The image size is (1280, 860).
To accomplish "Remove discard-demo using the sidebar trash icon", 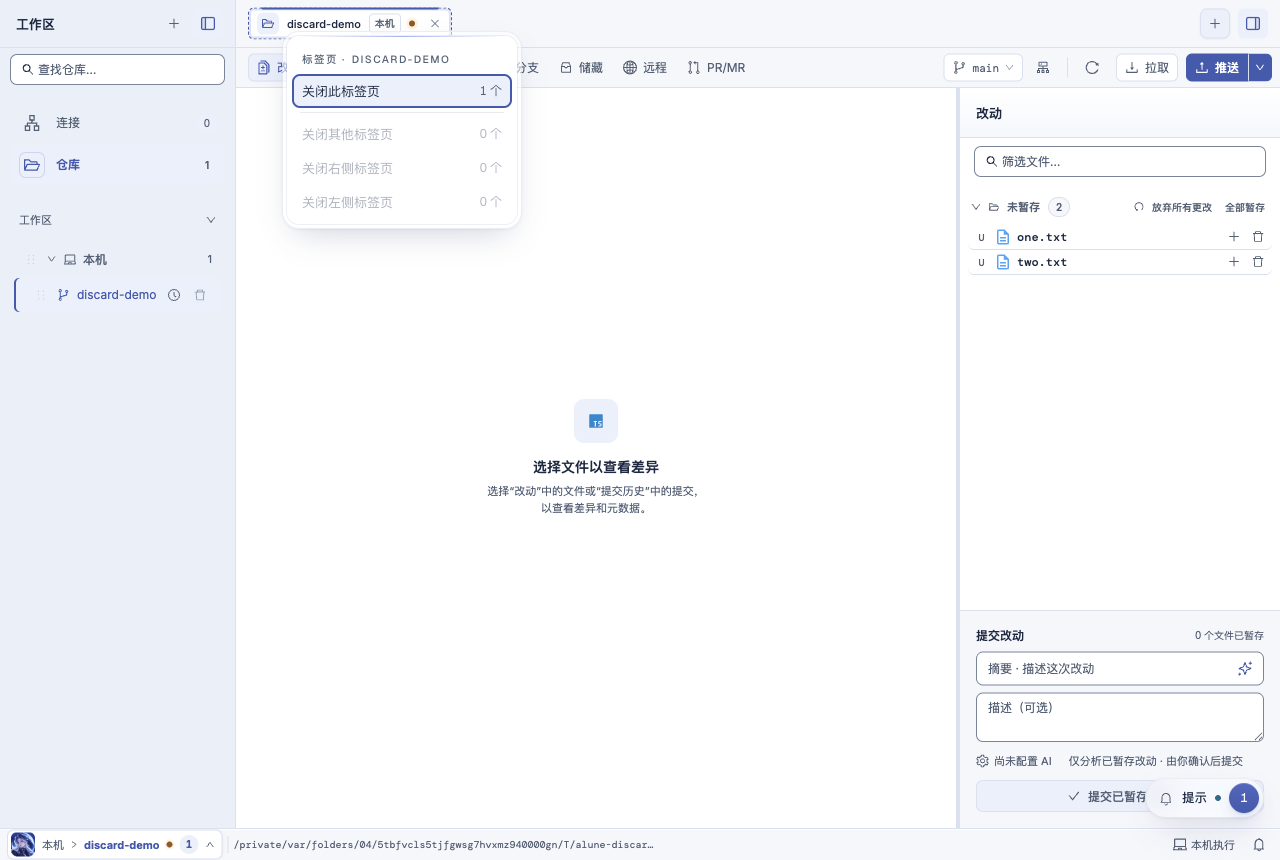I will pyautogui.click(x=200, y=295).
